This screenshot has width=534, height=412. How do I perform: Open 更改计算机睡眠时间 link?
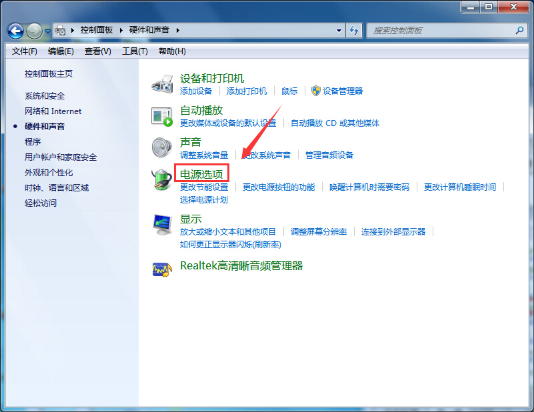pos(460,187)
